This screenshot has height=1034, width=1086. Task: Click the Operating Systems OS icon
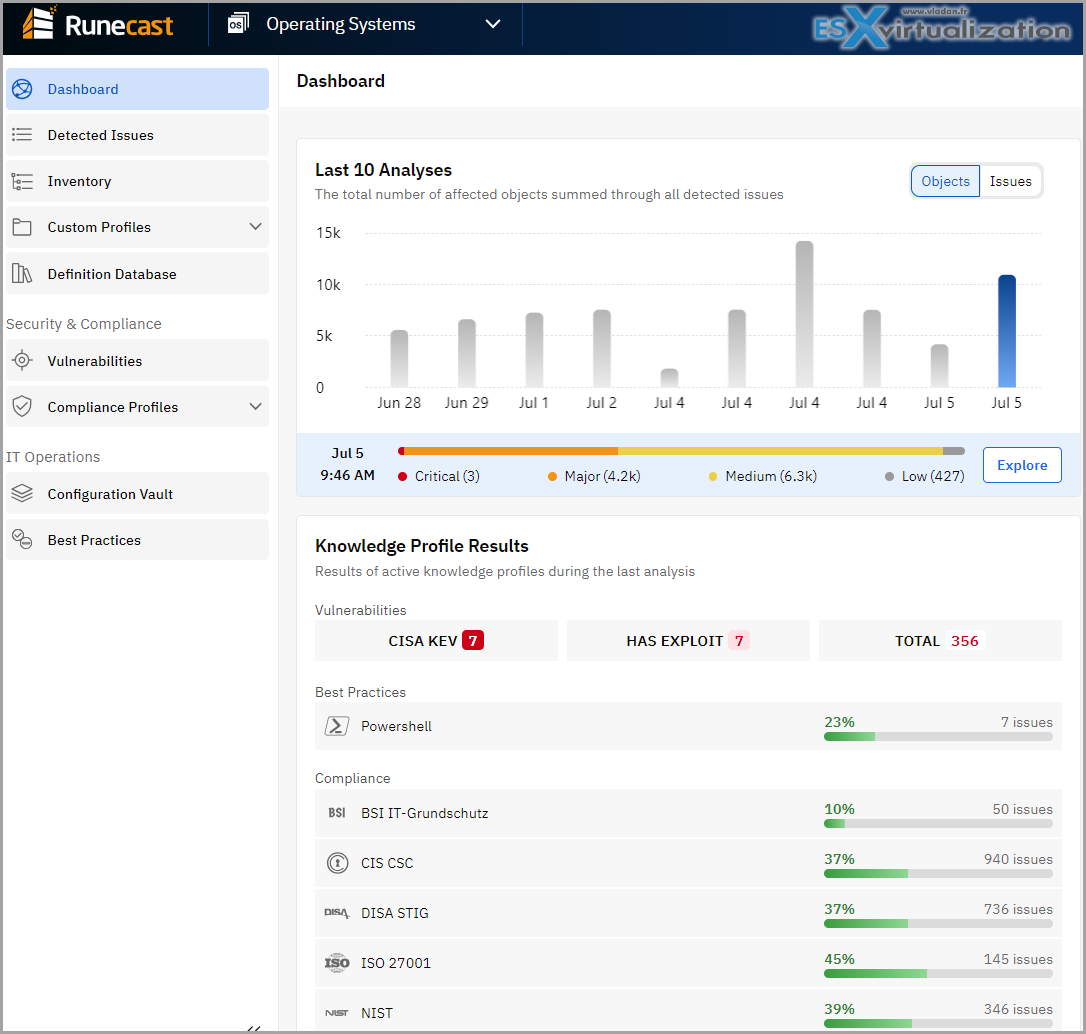click(238, 24)
